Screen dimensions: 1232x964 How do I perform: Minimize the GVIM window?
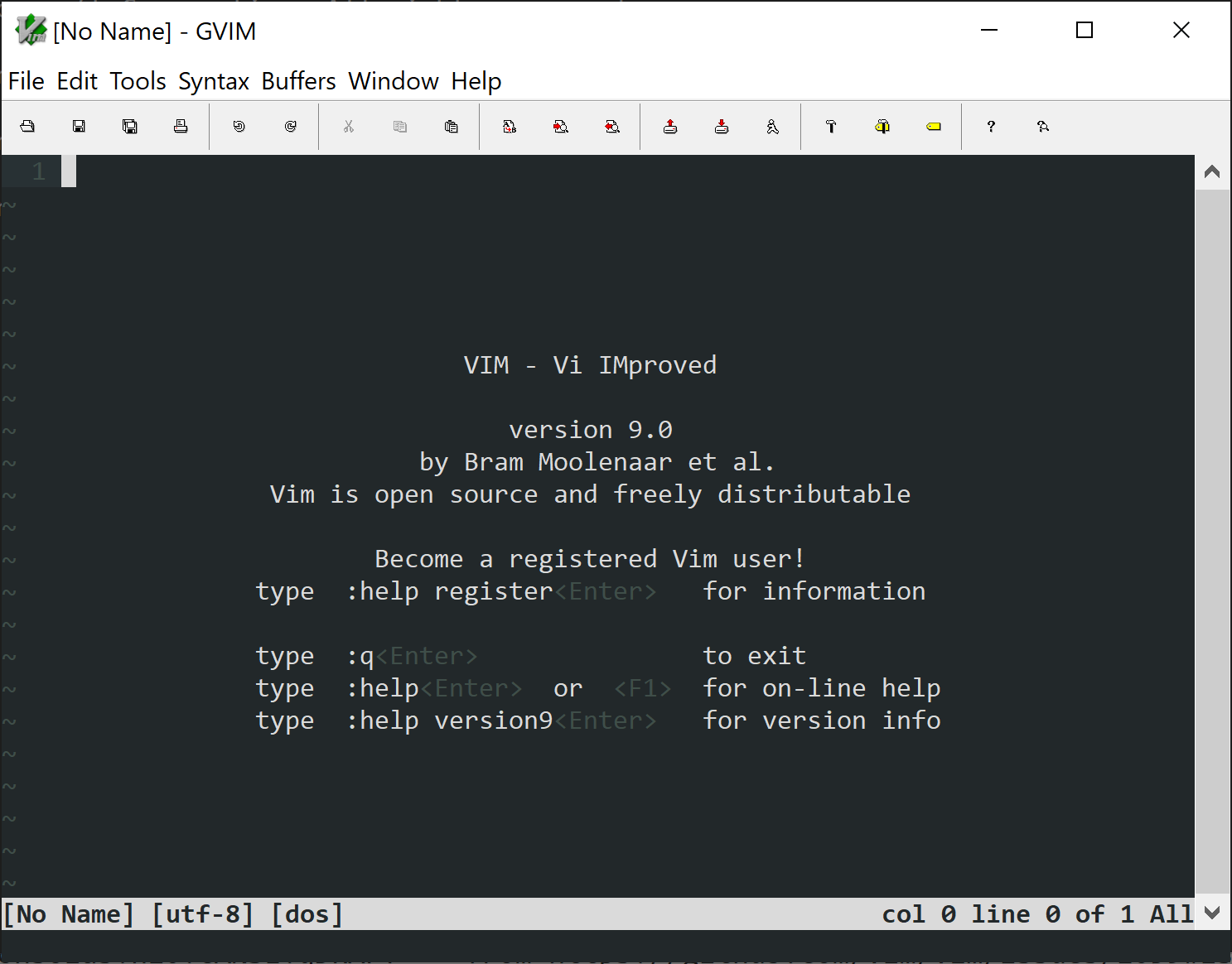[989, 31]
